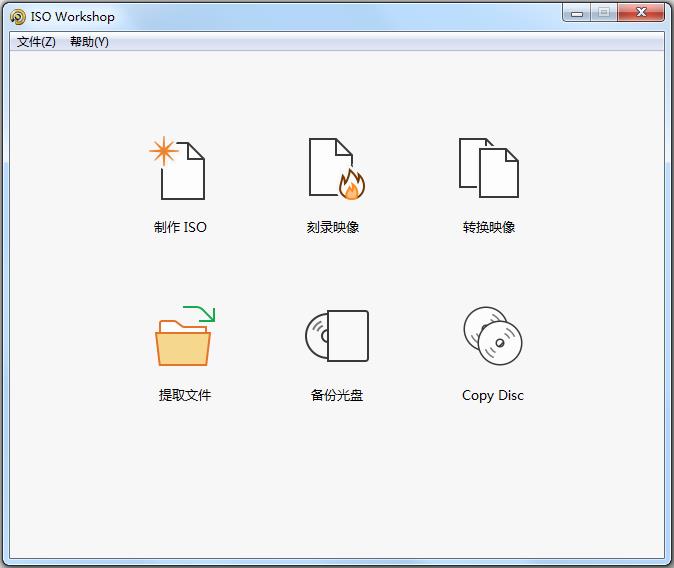Click the 转换映像 double-document icon
Screen dimensions: 674x568
[x=489, y=168]
